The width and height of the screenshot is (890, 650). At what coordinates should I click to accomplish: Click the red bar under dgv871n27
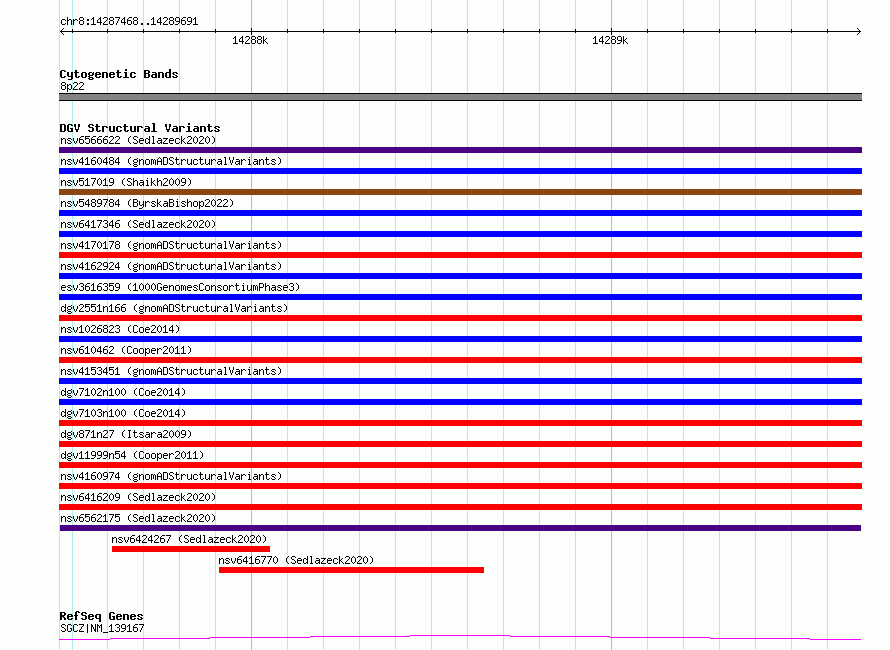point(460,444)
